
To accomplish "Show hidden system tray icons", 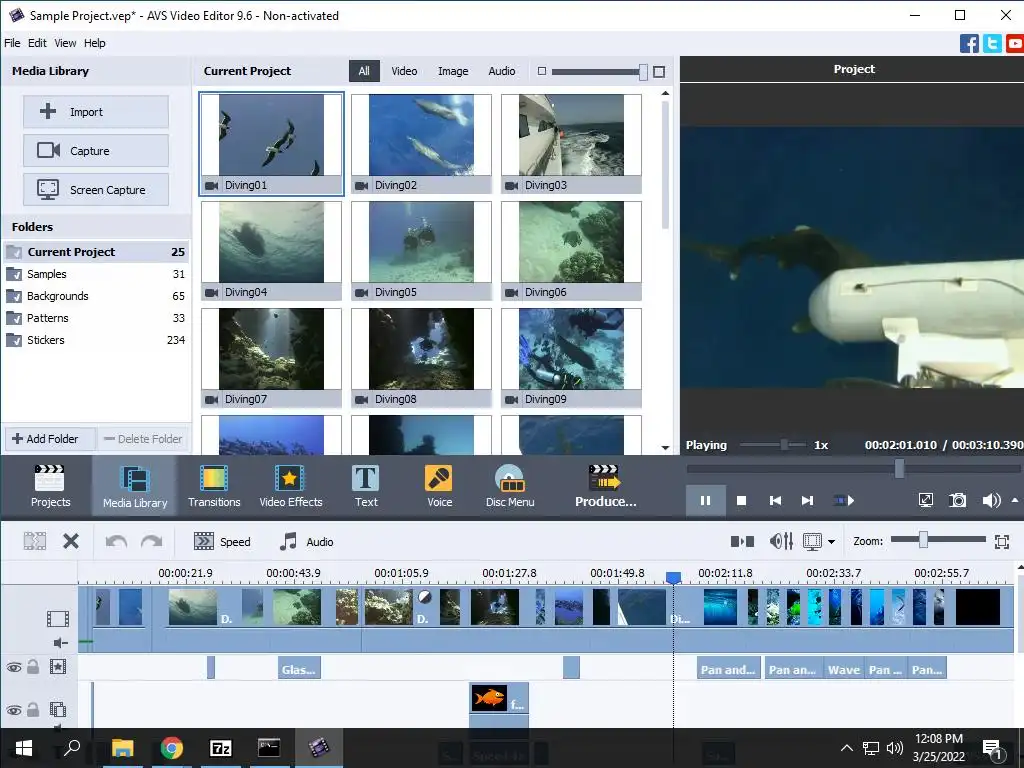I will tap(847, 748).
